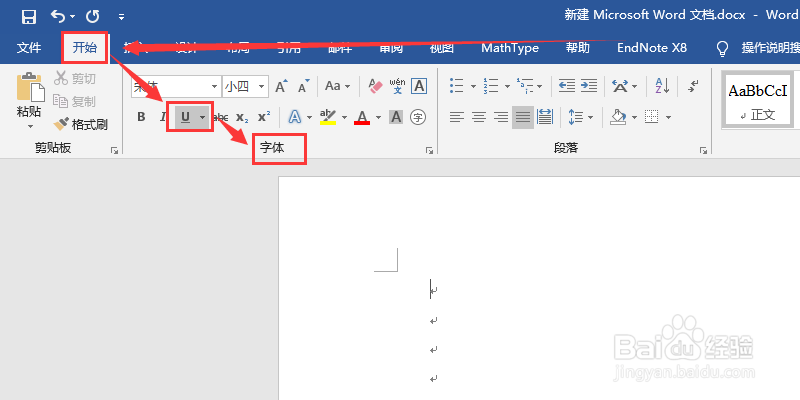Activate the 格式刷 format painter
800x400 pixels.
81,124
